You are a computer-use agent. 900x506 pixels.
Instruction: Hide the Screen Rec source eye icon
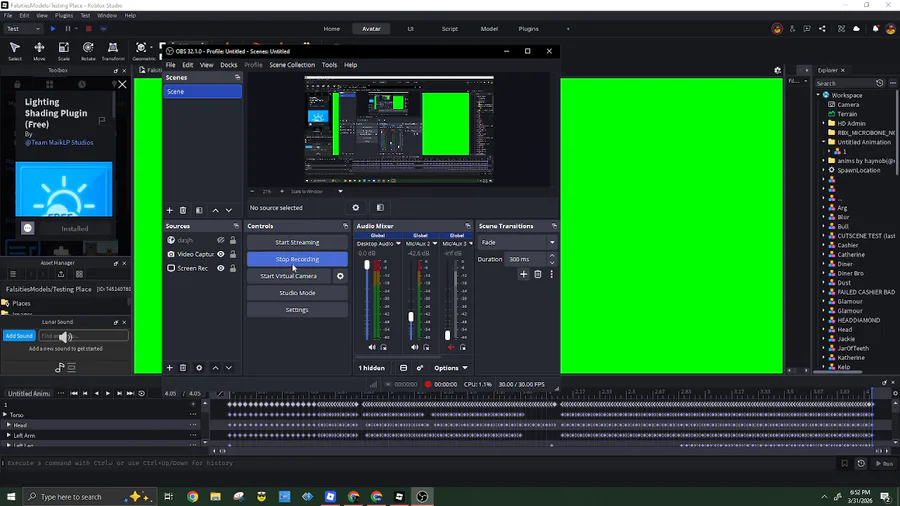(x=221, y=268)
